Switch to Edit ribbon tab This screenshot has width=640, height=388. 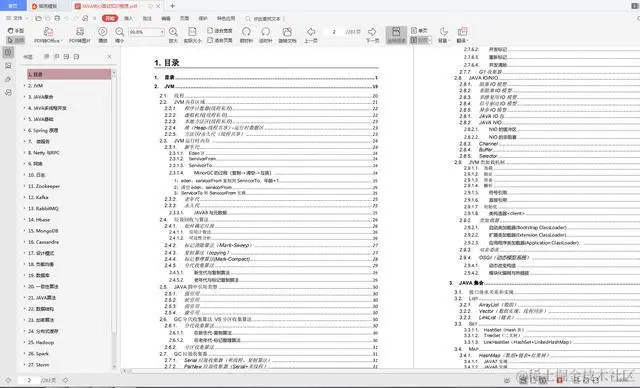click(166, 18)
